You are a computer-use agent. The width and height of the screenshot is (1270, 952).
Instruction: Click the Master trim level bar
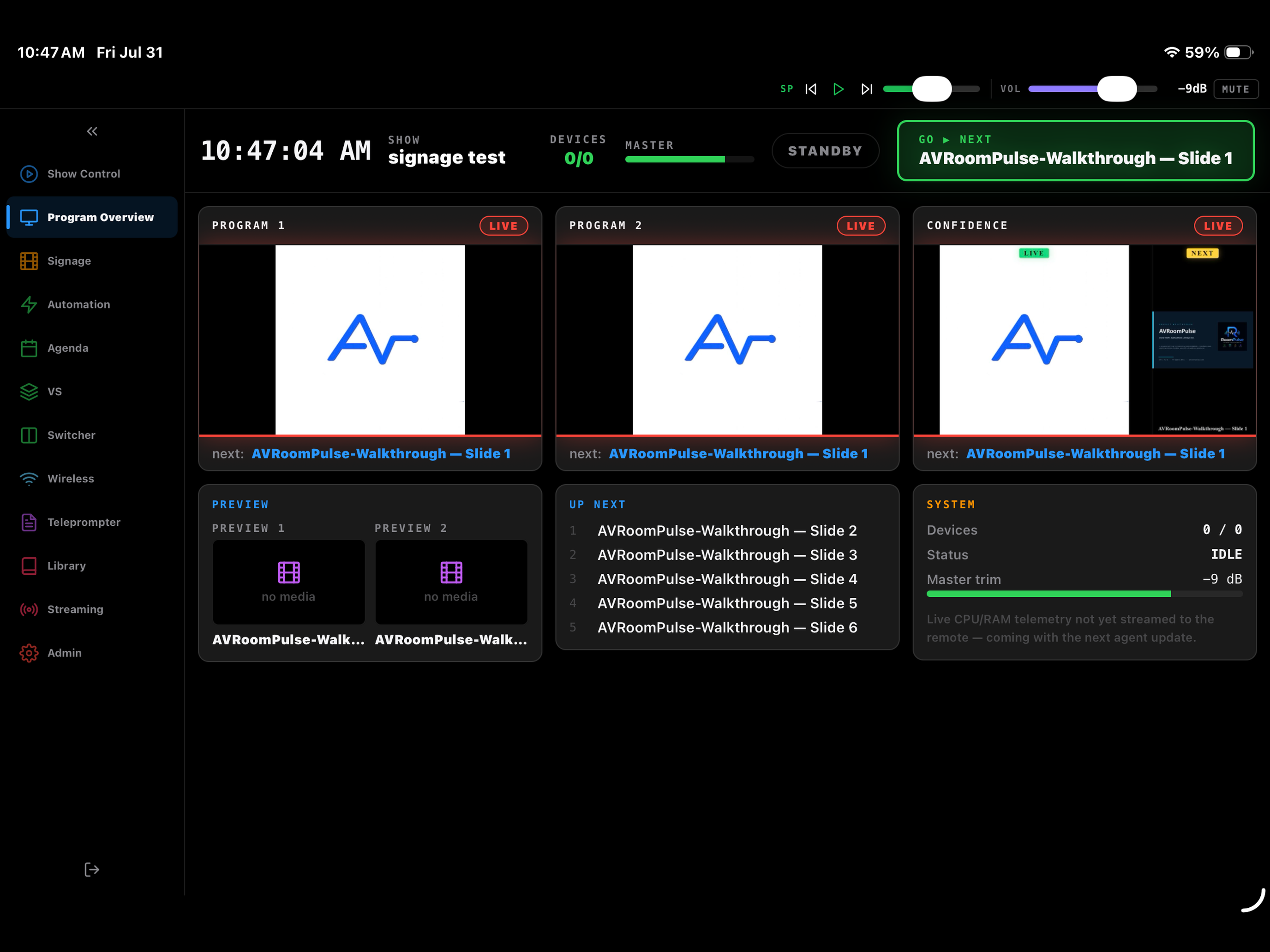point(1084,594)
